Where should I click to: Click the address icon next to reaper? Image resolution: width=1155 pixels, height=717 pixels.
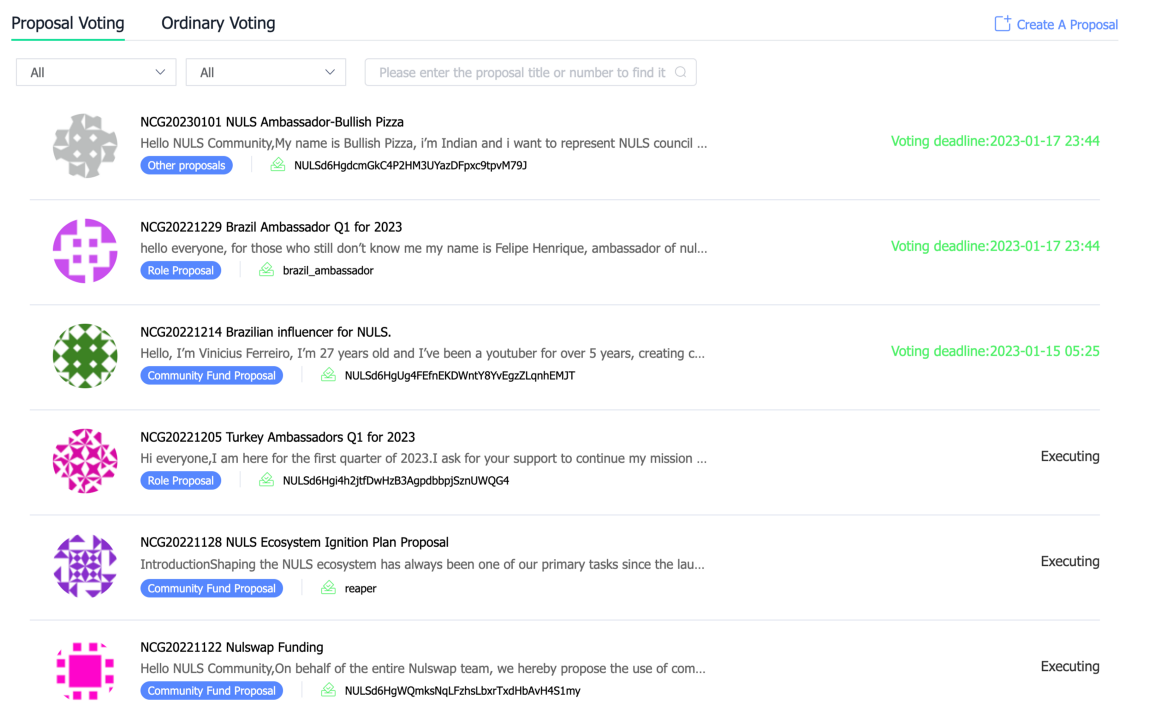pyautogui.click(x=328, y=587)
